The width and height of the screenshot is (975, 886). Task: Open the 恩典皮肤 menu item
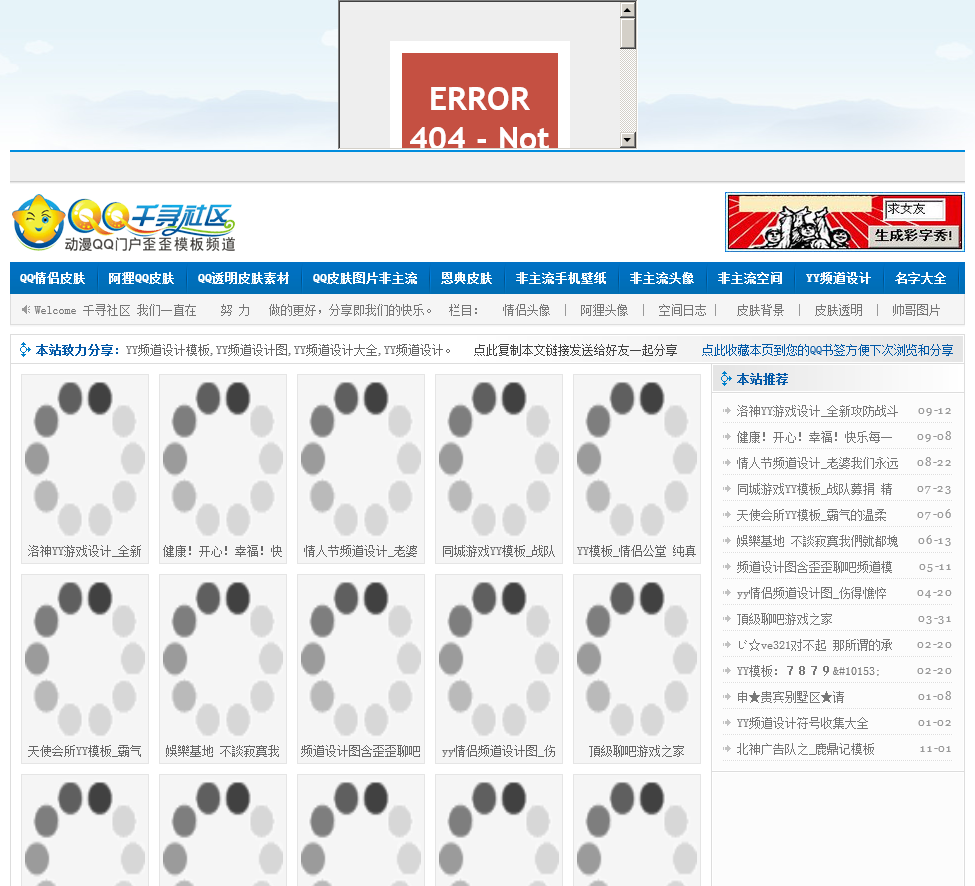coord(466,279)
